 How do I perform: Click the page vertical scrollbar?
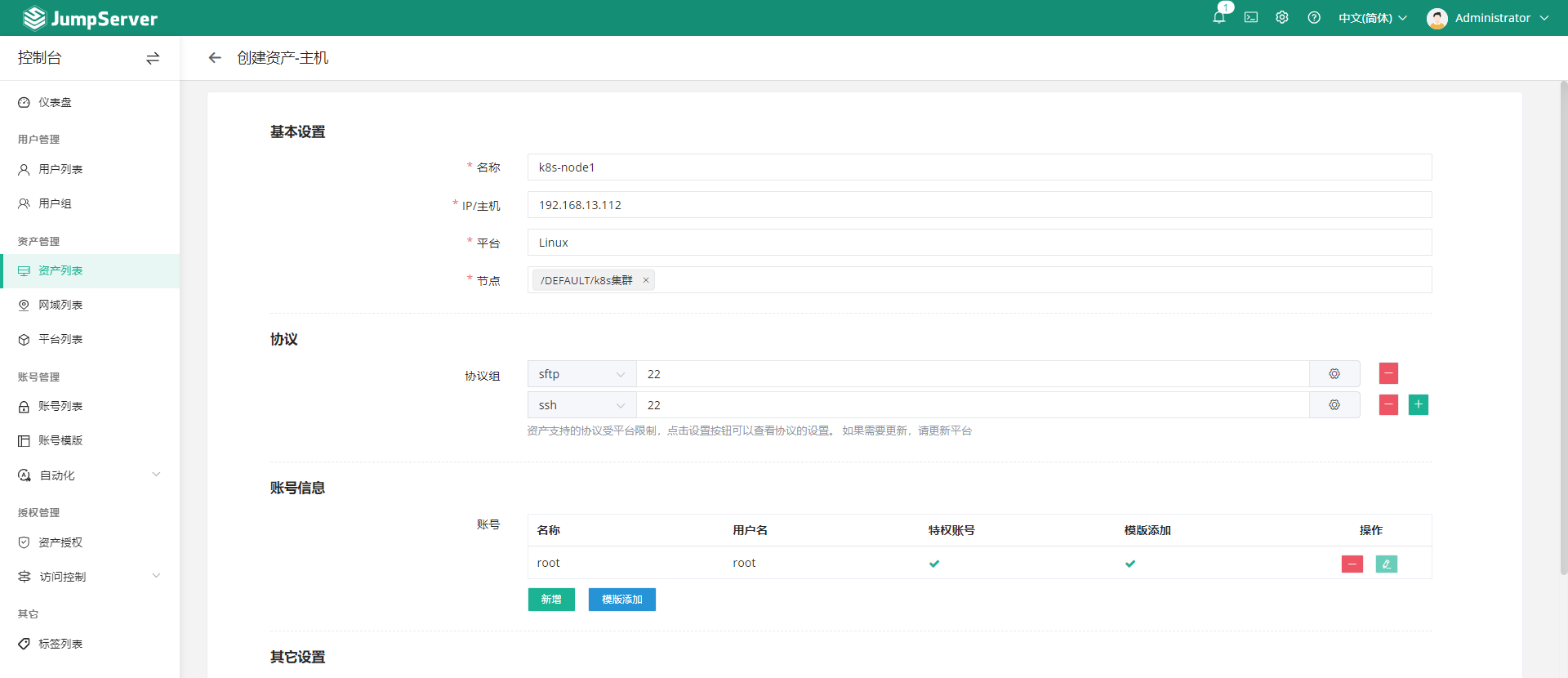pos(1563,327)
